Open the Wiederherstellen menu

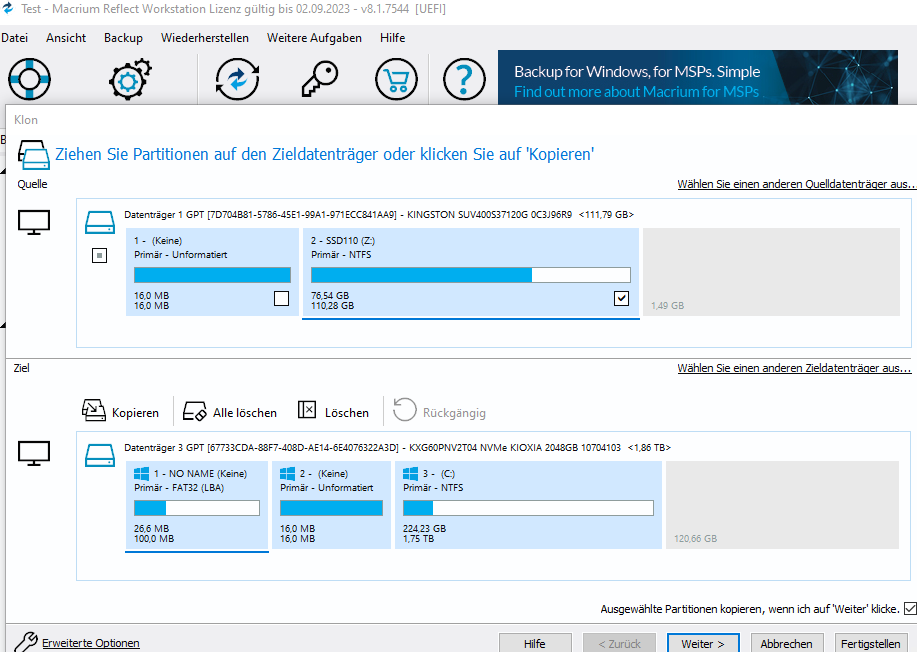point(205,38)
